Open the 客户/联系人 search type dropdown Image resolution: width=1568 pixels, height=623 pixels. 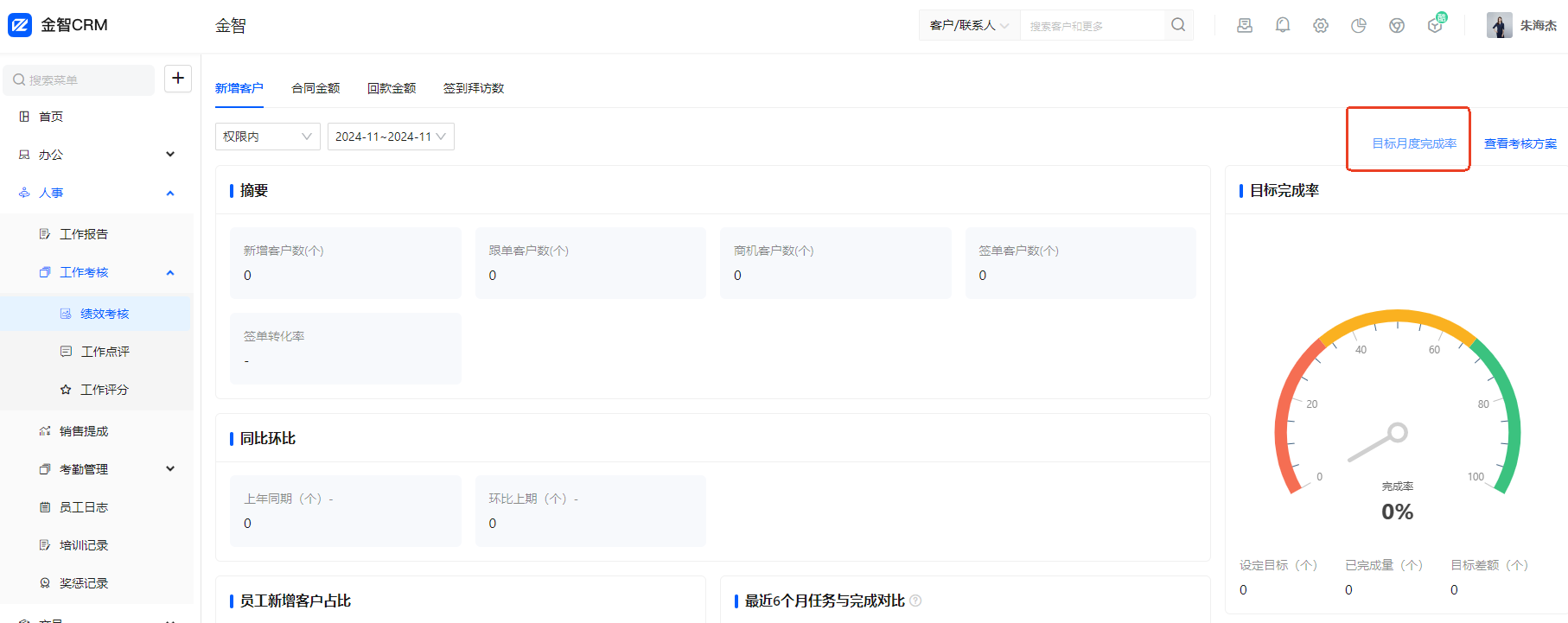[969, 25]
